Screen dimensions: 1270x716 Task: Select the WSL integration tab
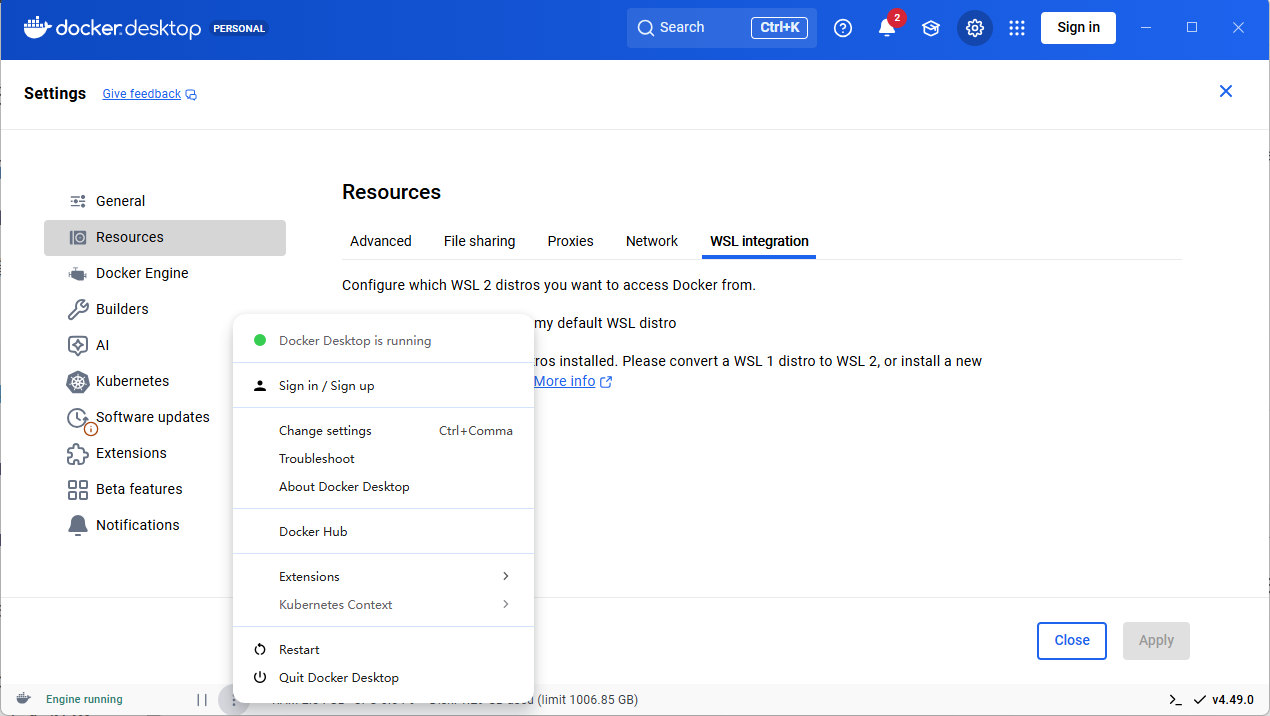tap(759, 241)
